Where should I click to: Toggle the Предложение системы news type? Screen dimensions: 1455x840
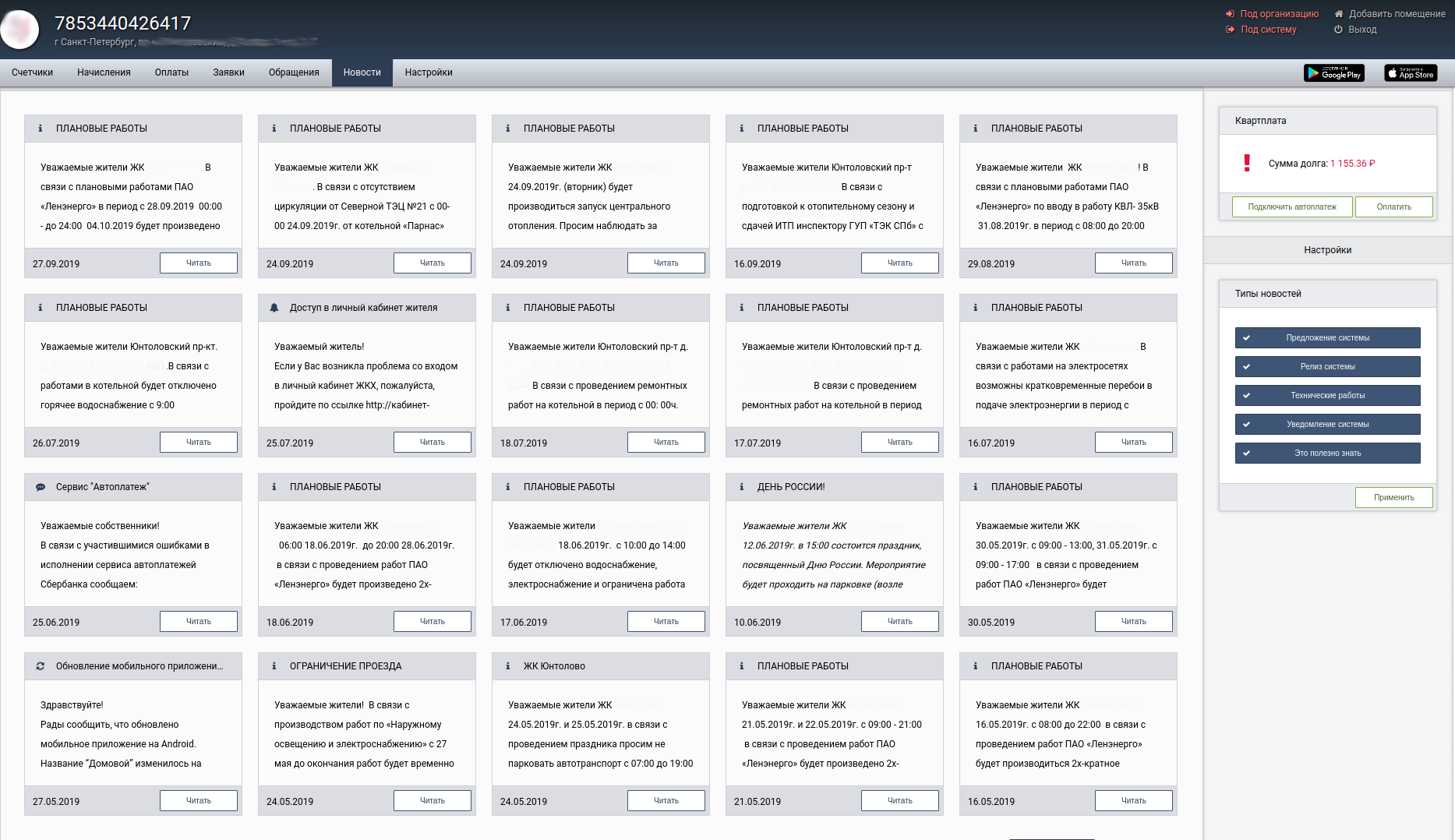pyautogui.click(x=1327, y=338)
